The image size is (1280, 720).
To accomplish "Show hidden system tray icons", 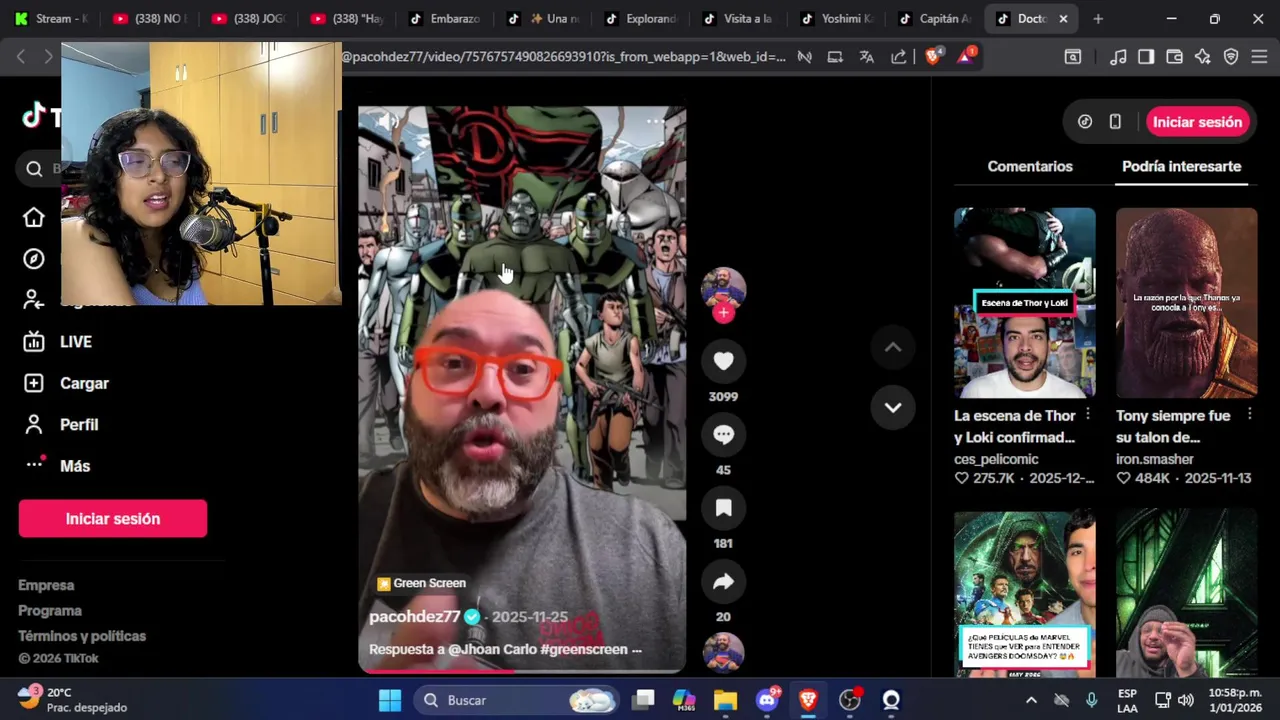I will point(1031,700).
